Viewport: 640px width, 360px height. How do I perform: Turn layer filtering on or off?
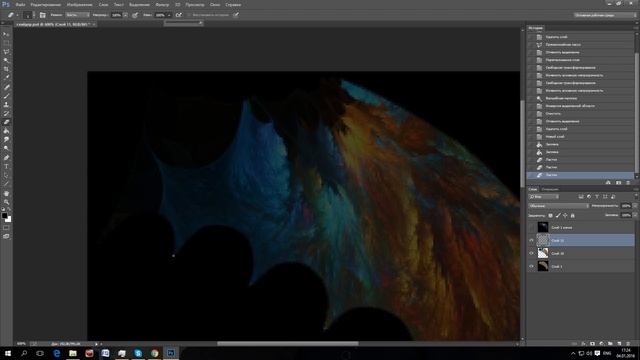tap(636, 197)
